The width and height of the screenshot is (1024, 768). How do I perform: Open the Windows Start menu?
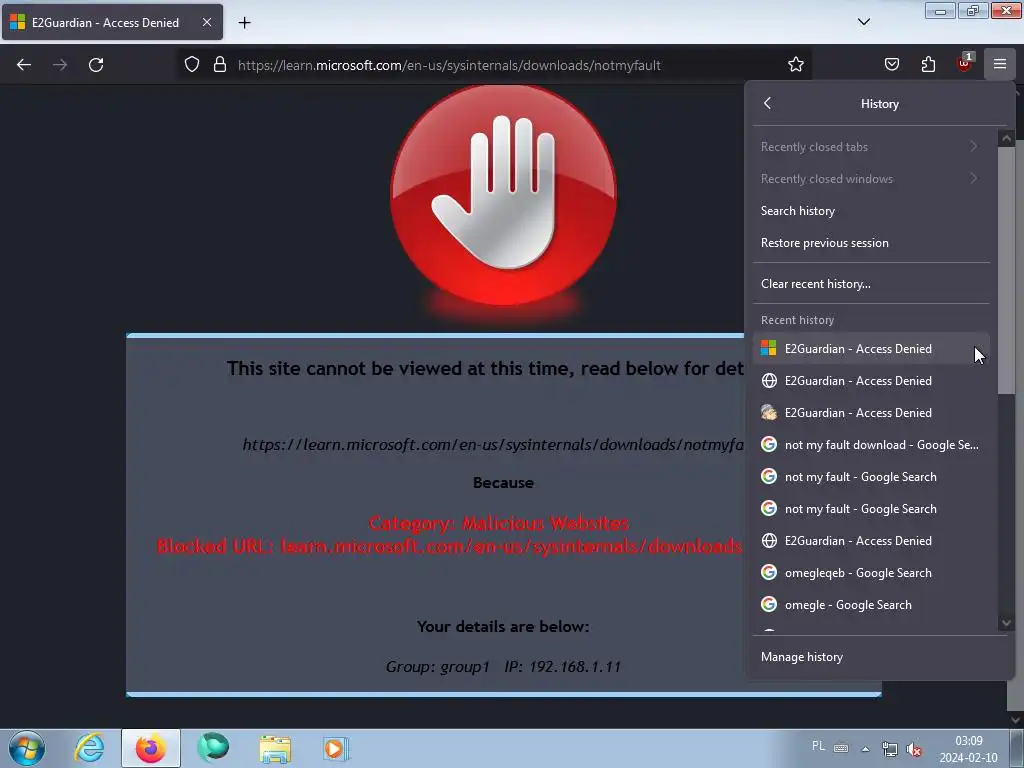(x=27, y=748)
